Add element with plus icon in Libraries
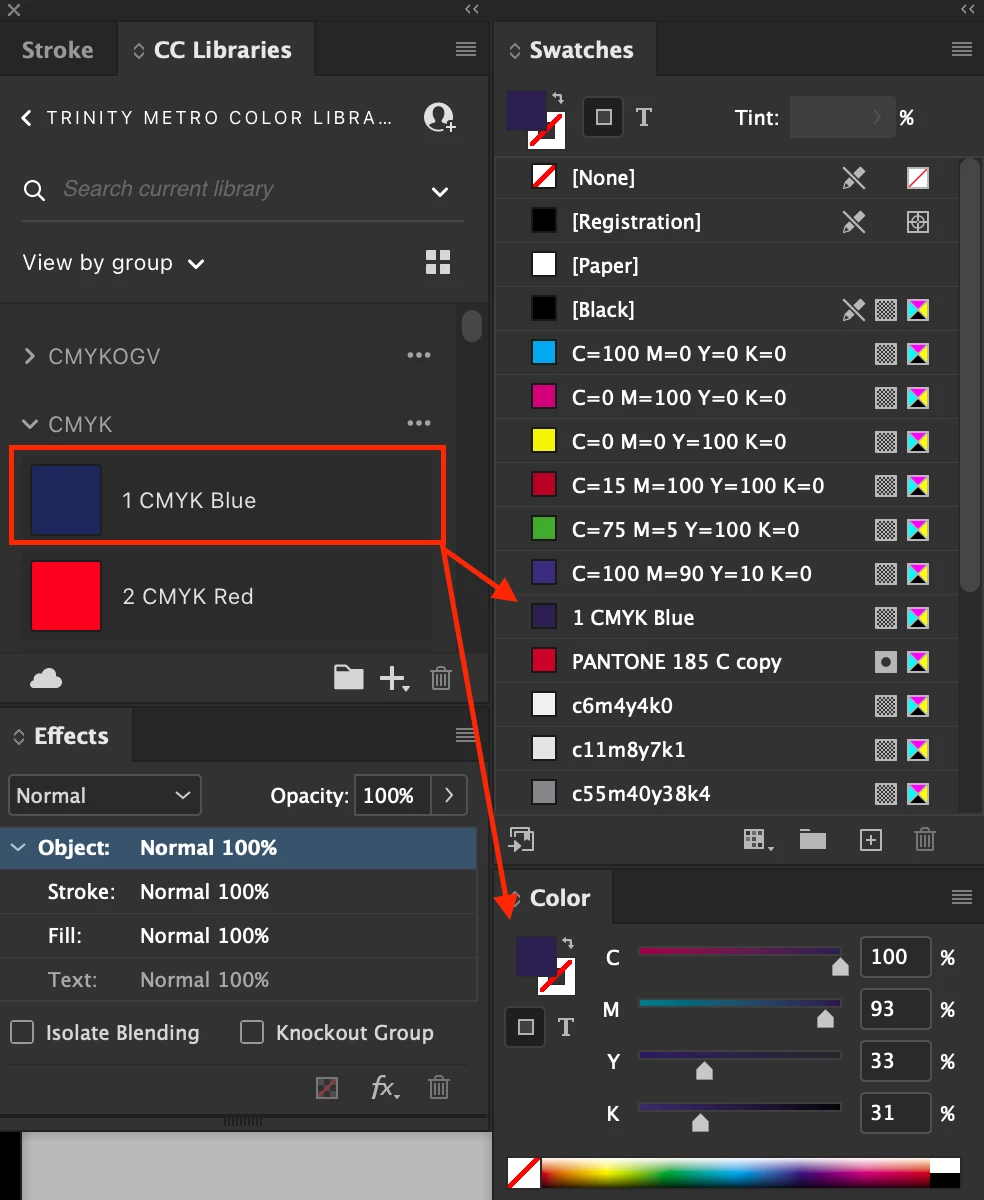Screen dimensions: 984x1200 pyautogui.click(x=394, y=679)
